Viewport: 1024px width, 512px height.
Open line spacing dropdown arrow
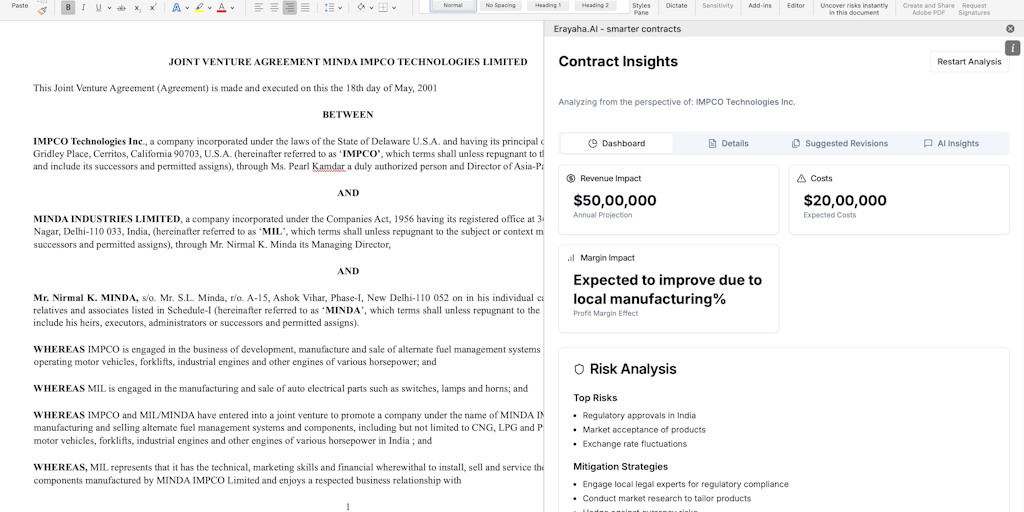(340, 8)
